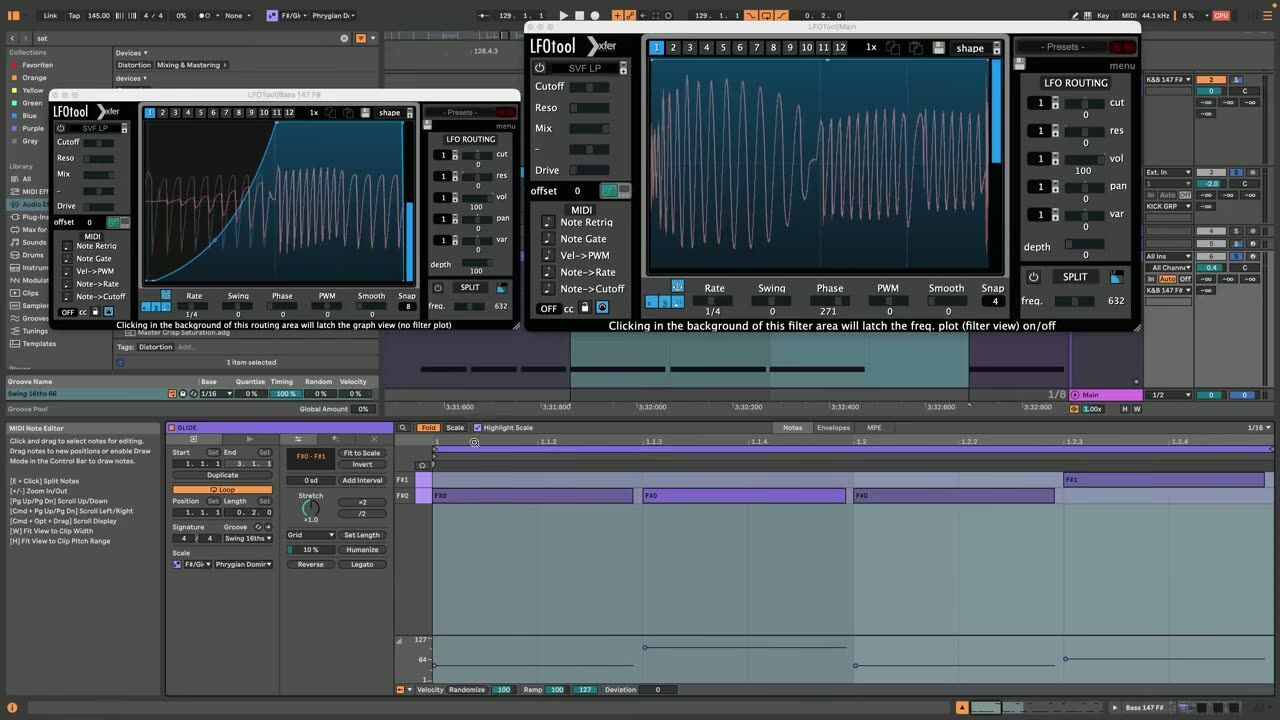Image resolution: width=1280 pixels, height=720 pixels.
Task: Toggle the scope display button beside offset in LFOTool/Main
Action: click(615, 190)
